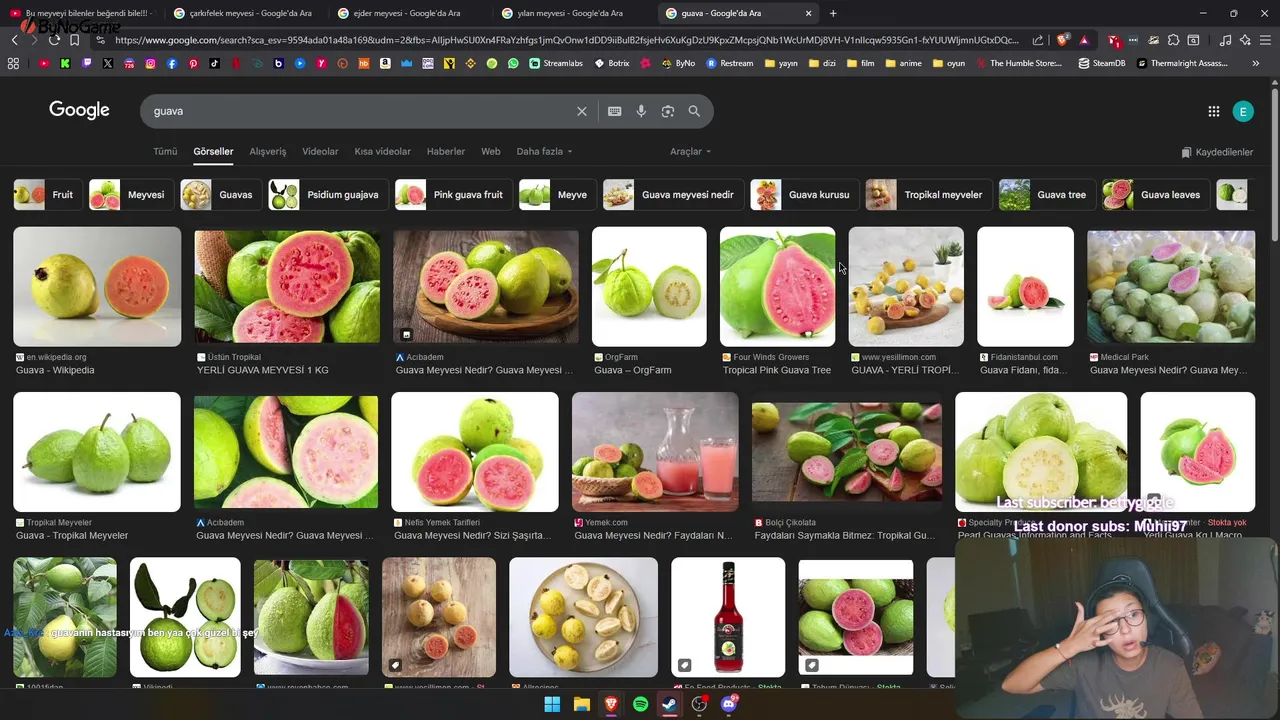Image resolution: width=1280 pixels, height=720 pixels.
Task: Open the Instagram bookmark icon
Action: click(150, 63)
